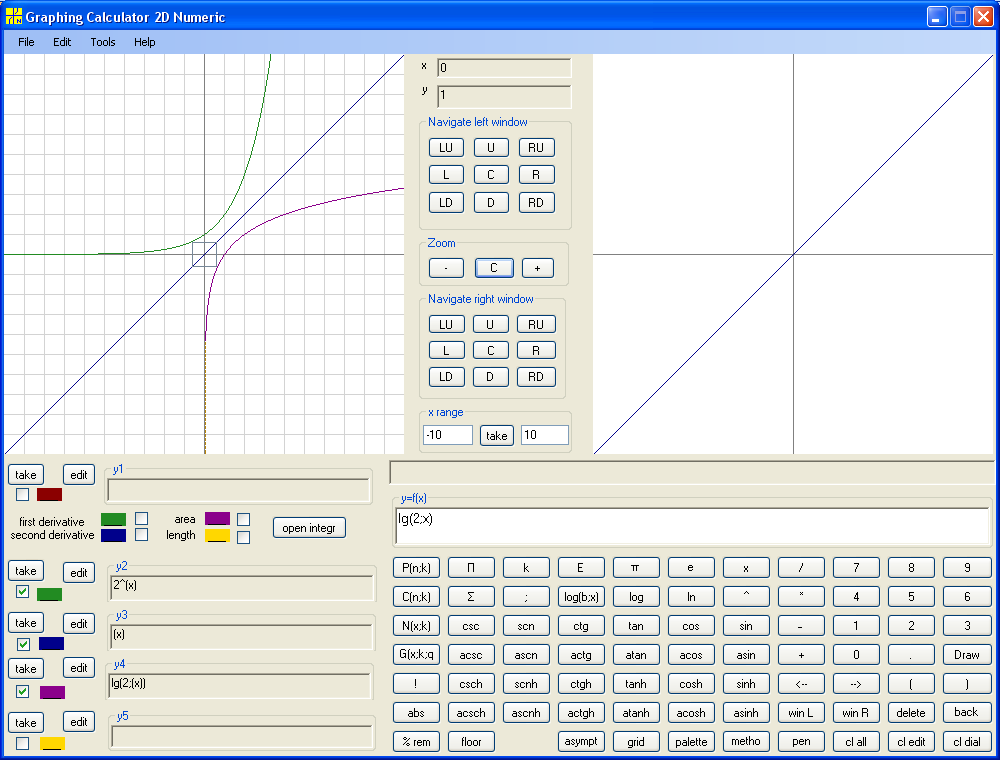The width and height of the screenshot is (1000, 760).
Task: Click the take button for y3
Action: (x=26, y=623)
